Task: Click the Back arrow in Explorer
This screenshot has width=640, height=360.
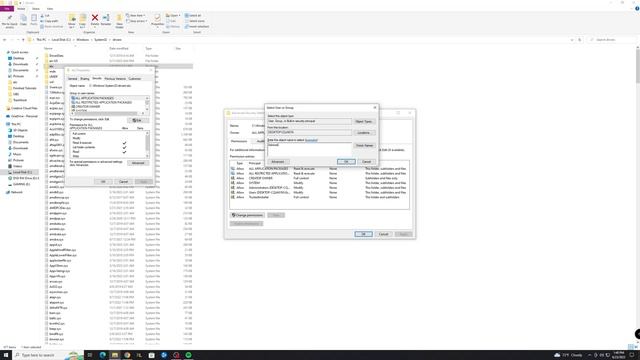Action: pyautogui.click(x=4, y=40)
